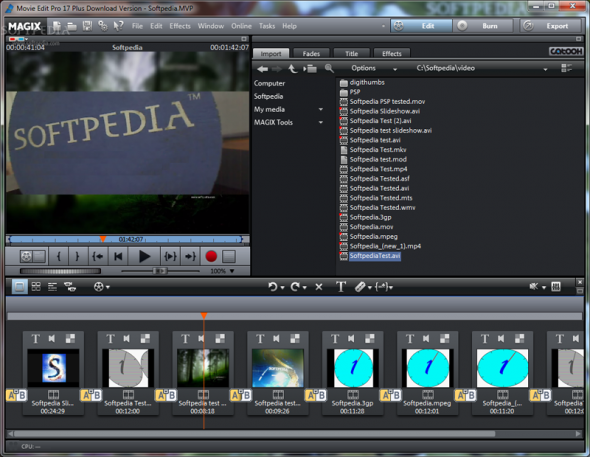The height and width of the screenshot is (457, 590).
Task: Switch to scene overview mode icon
Action: point(36,287)
